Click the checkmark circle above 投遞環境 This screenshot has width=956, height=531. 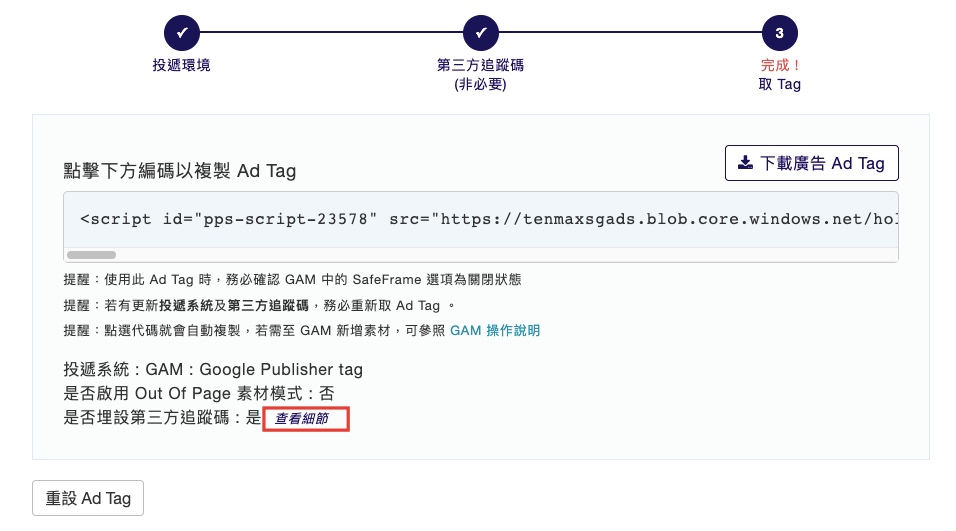point(182,33)
